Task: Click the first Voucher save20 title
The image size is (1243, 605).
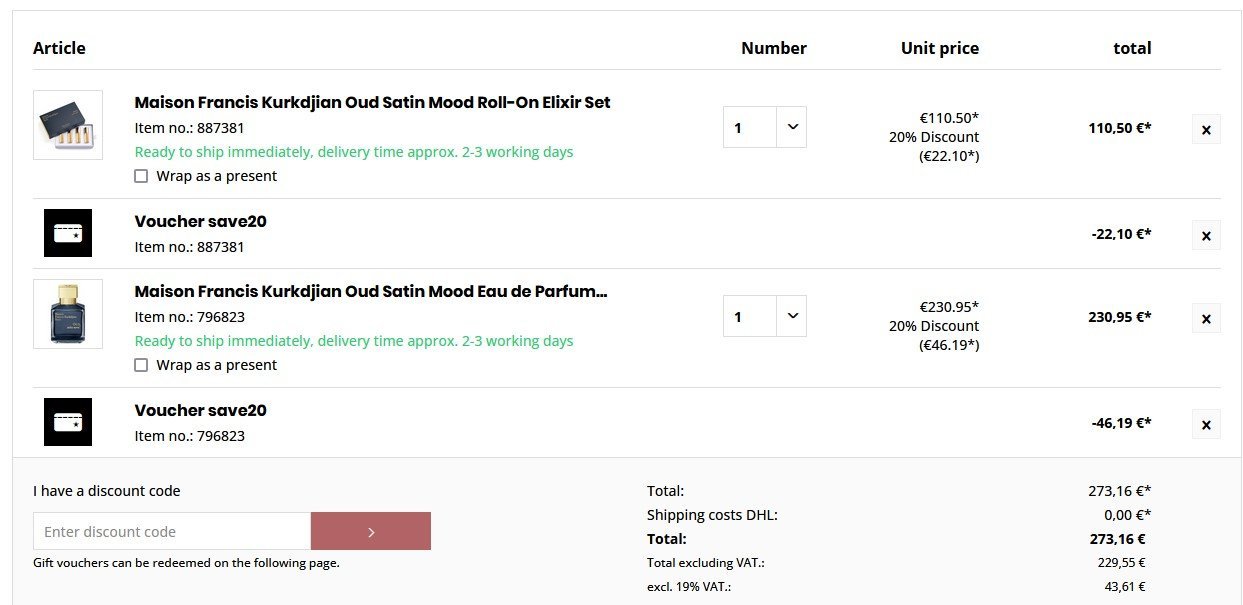Action: click(200, 221)
